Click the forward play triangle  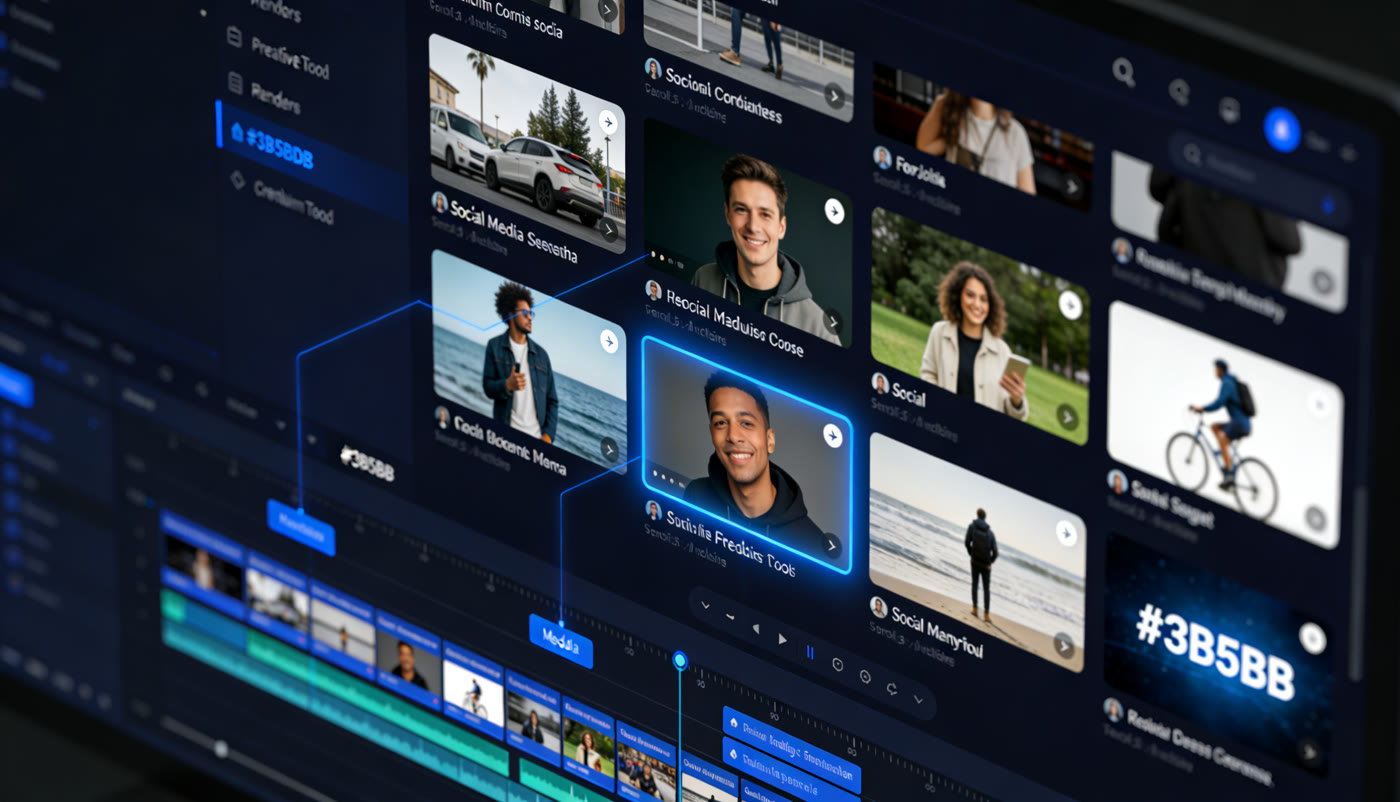click(x=783, y=640)
